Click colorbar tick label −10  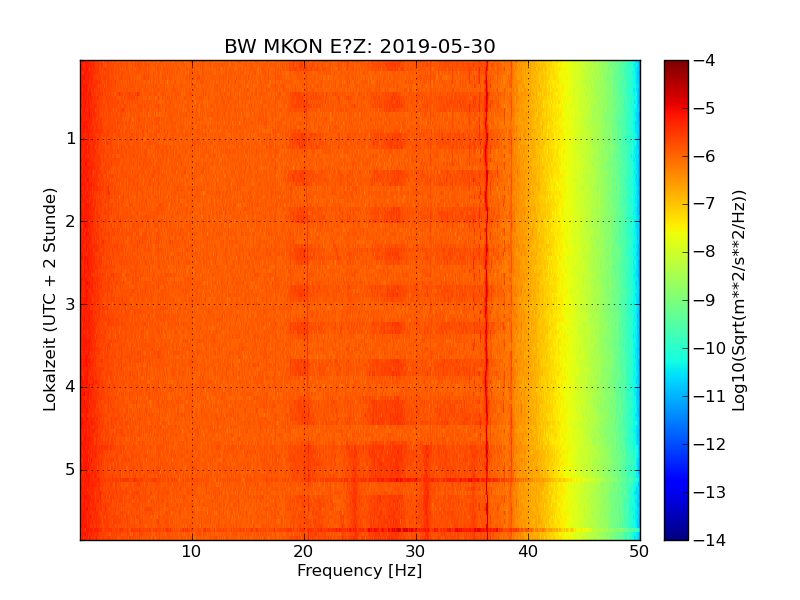pos(710,348)
